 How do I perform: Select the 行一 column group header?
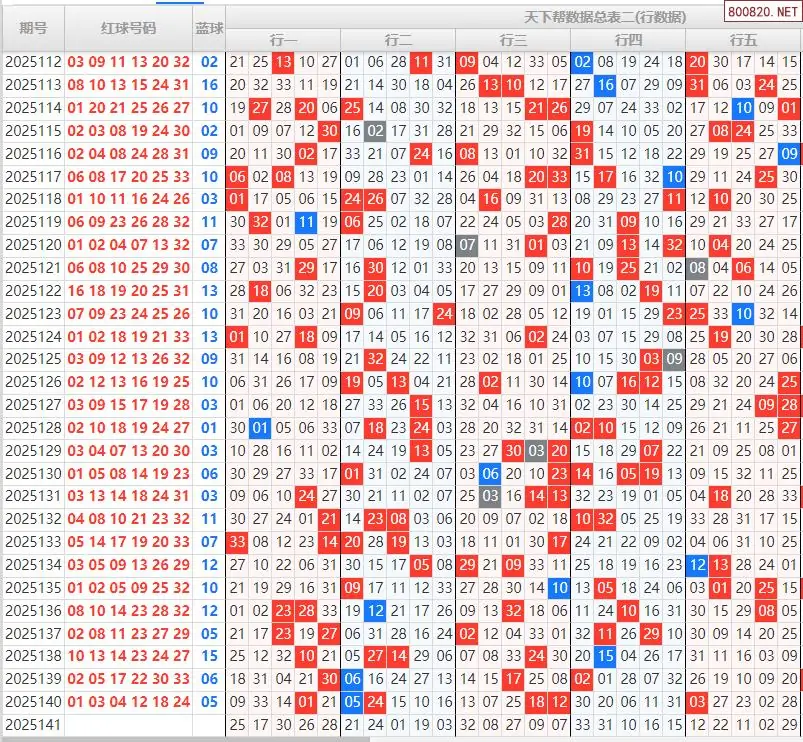[x=283, y=40]
